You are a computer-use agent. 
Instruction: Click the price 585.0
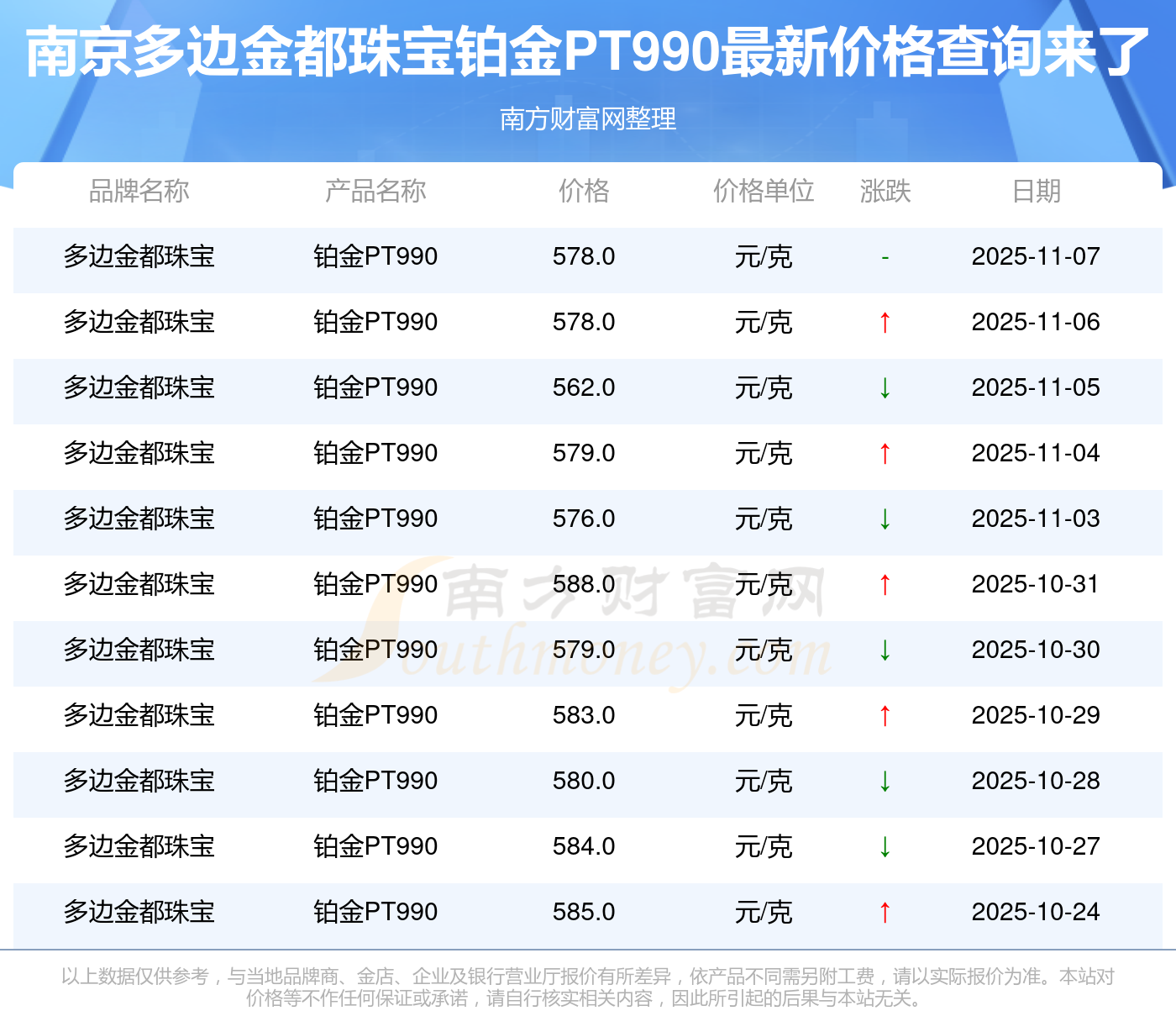[x=584, y=912]
